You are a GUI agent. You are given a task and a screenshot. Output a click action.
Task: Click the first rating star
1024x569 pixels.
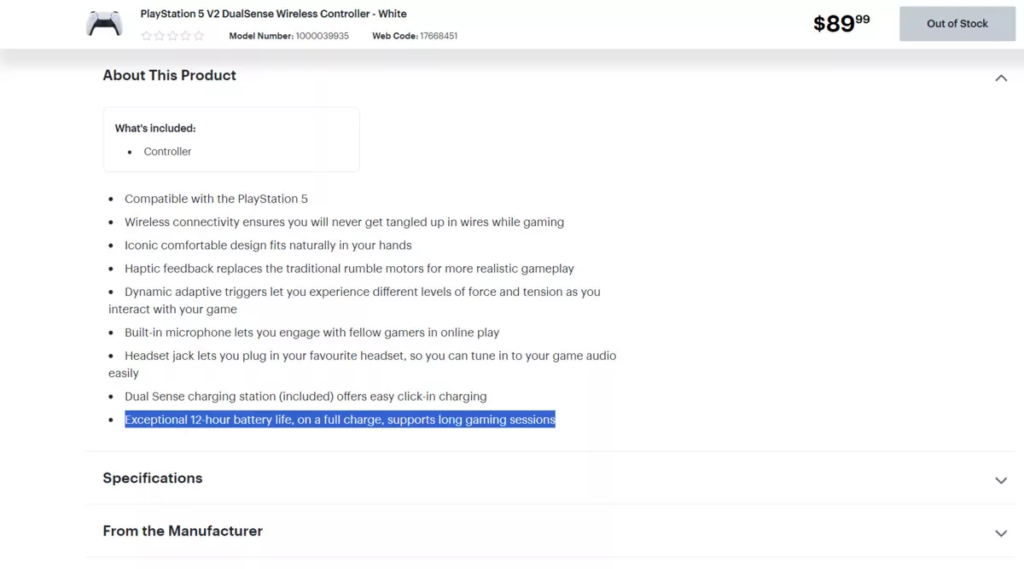[x=146, y=36]
